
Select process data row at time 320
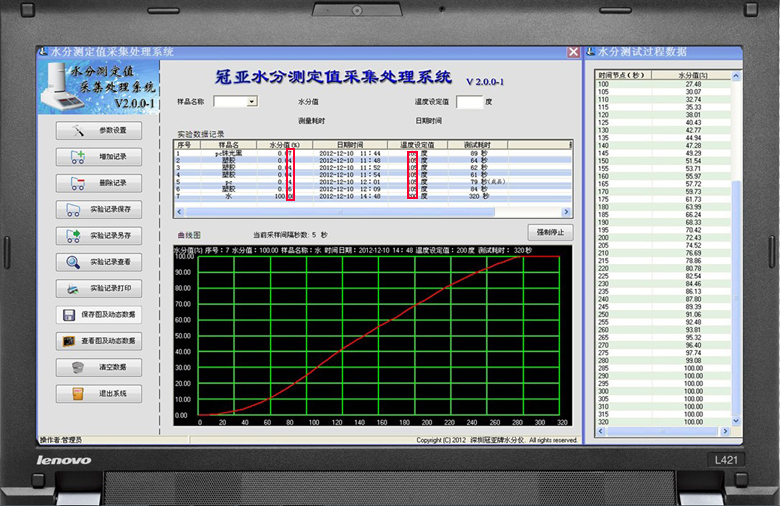click(x=664, y=422)
